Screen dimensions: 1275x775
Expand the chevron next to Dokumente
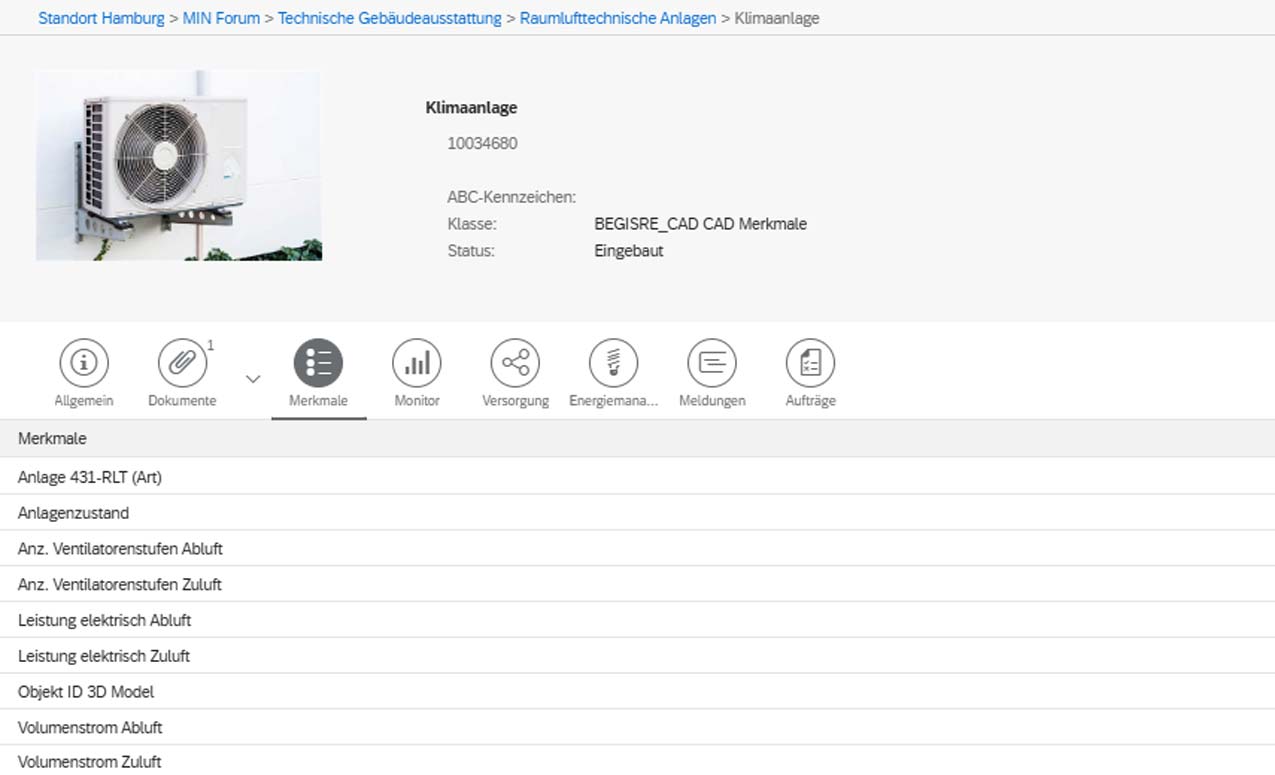pos(253,379)
